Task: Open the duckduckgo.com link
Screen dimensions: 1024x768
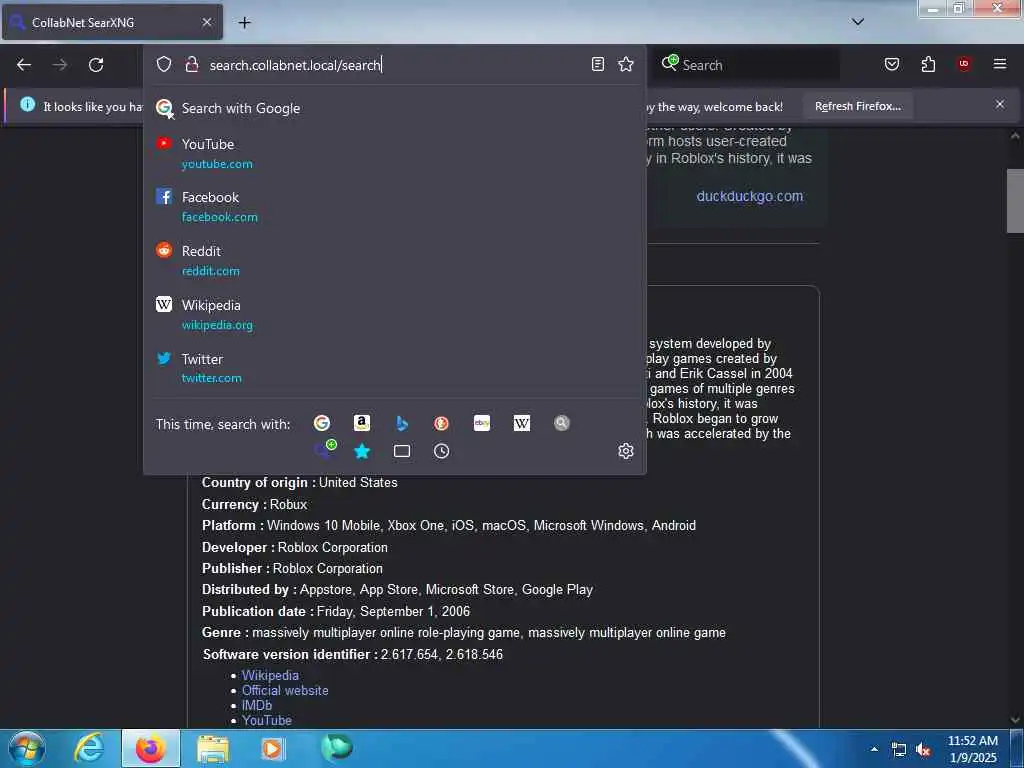Action: coord(749,196)
